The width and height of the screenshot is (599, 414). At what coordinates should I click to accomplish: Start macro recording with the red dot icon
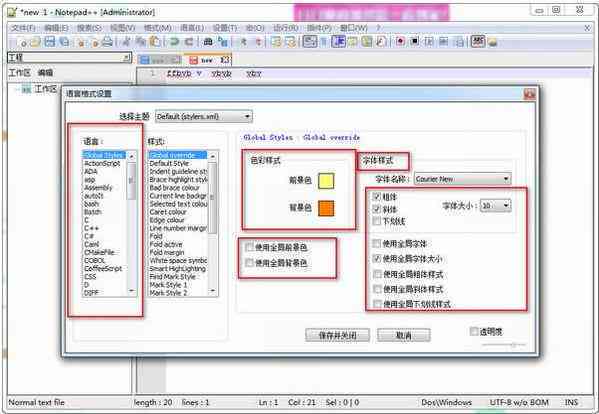click(400, 41)
